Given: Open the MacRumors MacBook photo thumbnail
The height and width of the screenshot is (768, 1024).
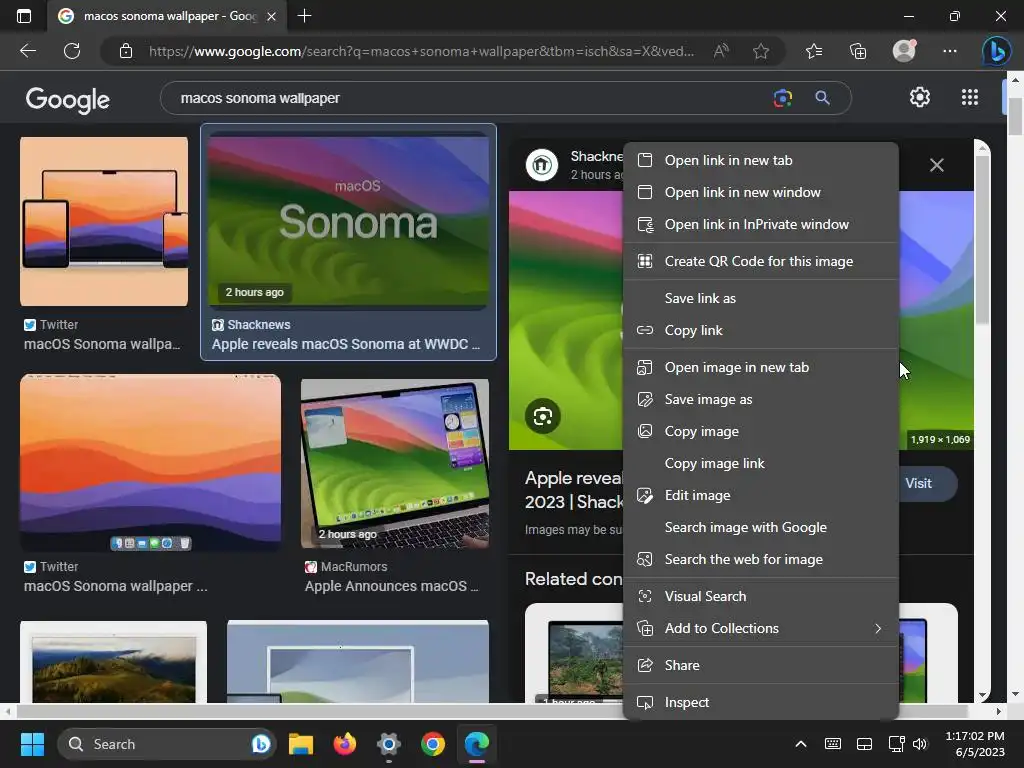Looking at the screenshot, I should pos(394,463).
